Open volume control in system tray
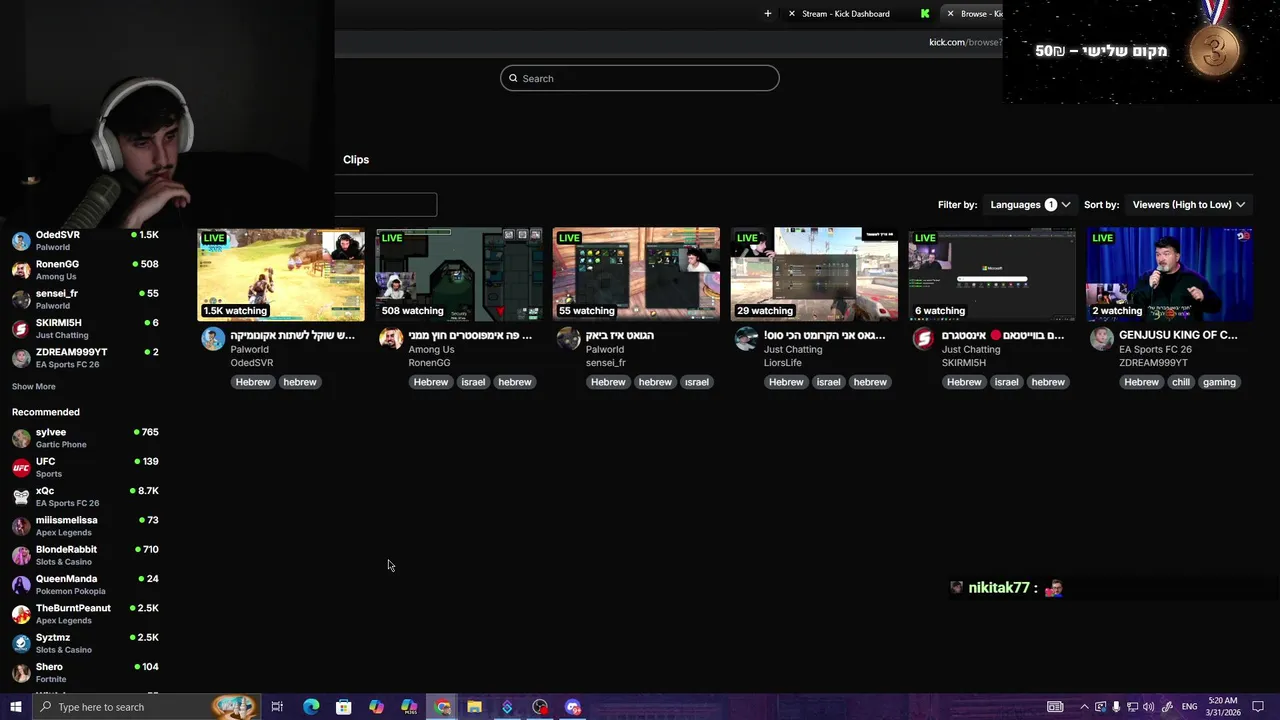This screenshot has height=720, width=1280. [x=1148, y=707]
